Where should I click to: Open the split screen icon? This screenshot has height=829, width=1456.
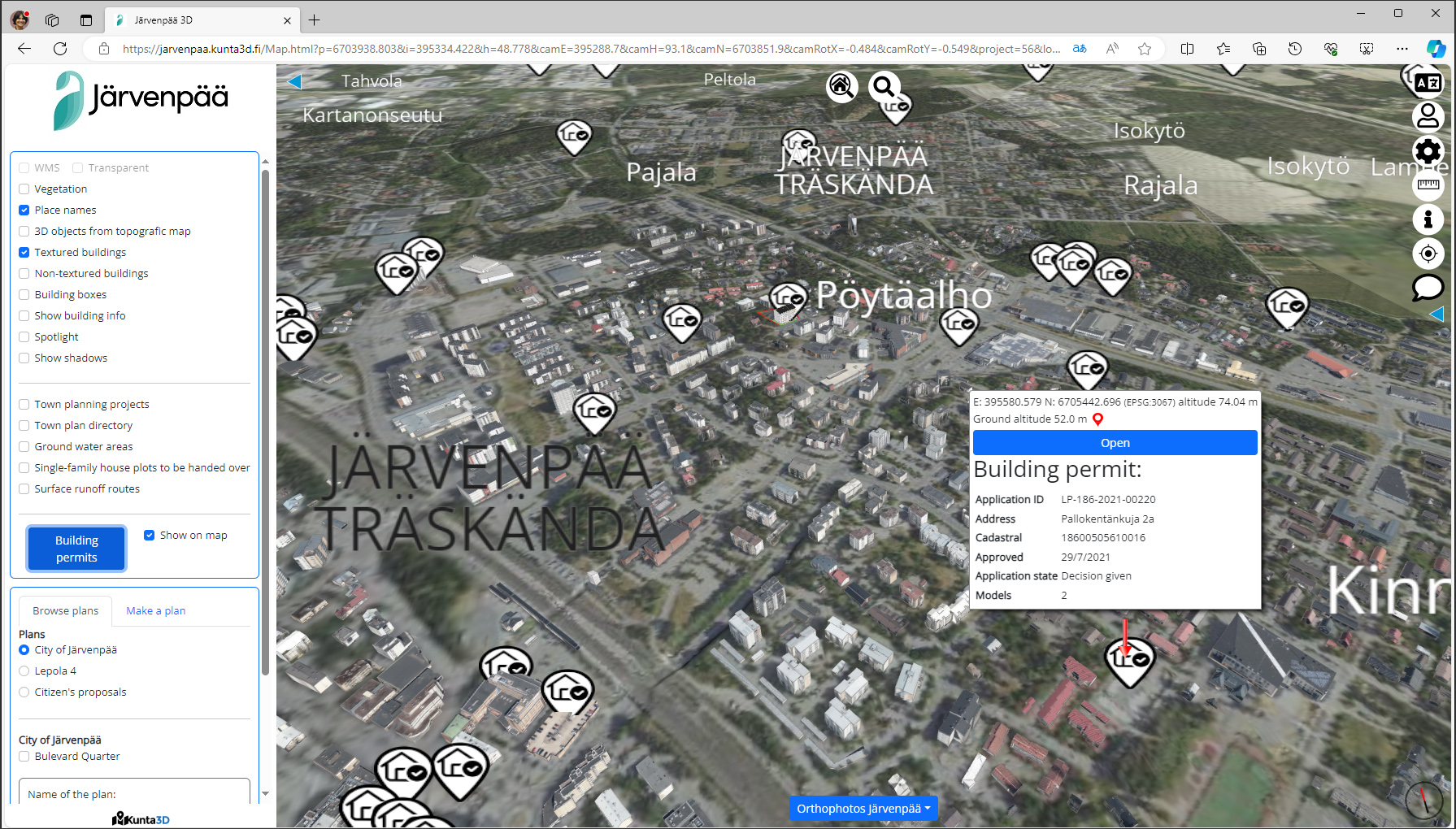(1187, 49)
